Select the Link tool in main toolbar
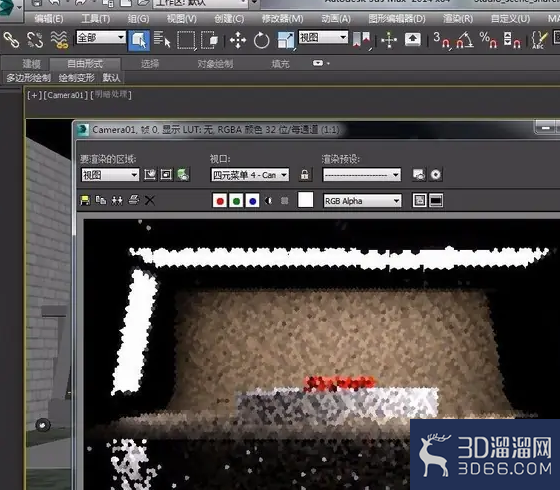This screenshot has width=560, height=490. pyautogui.click(x=11, y=39)
